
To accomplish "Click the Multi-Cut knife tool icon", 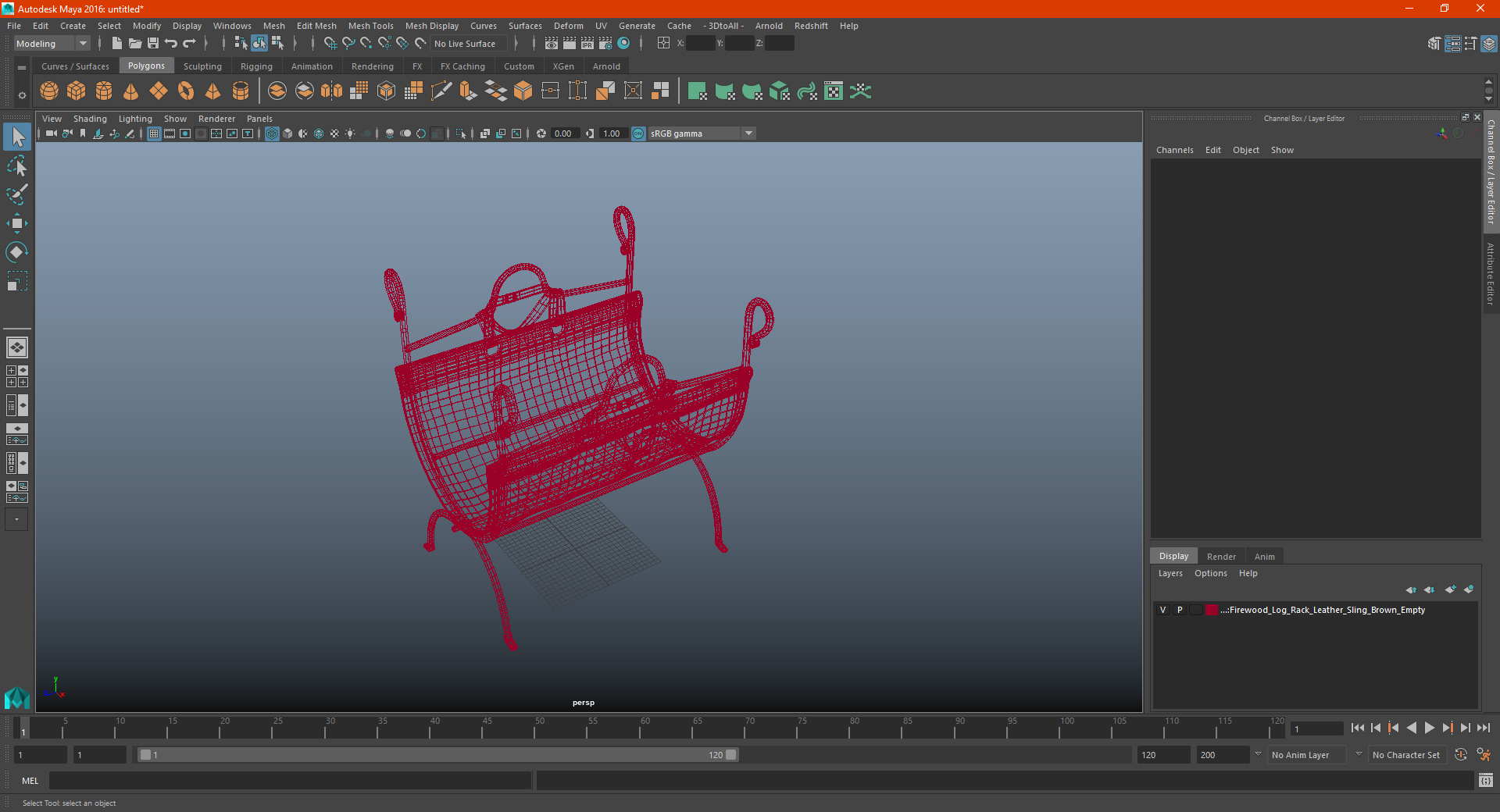I will coord(441,91).
